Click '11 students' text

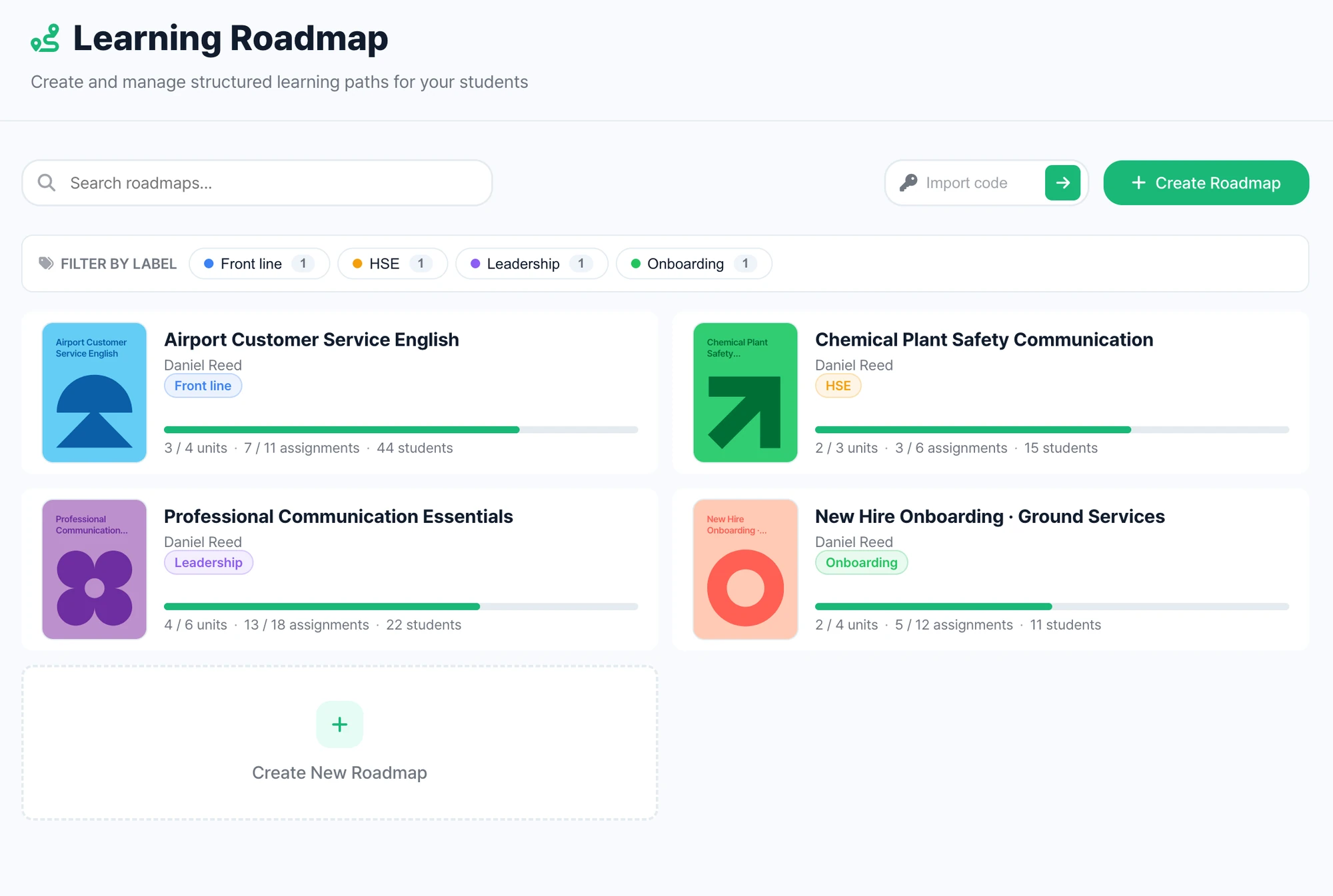coord(1066,626)
